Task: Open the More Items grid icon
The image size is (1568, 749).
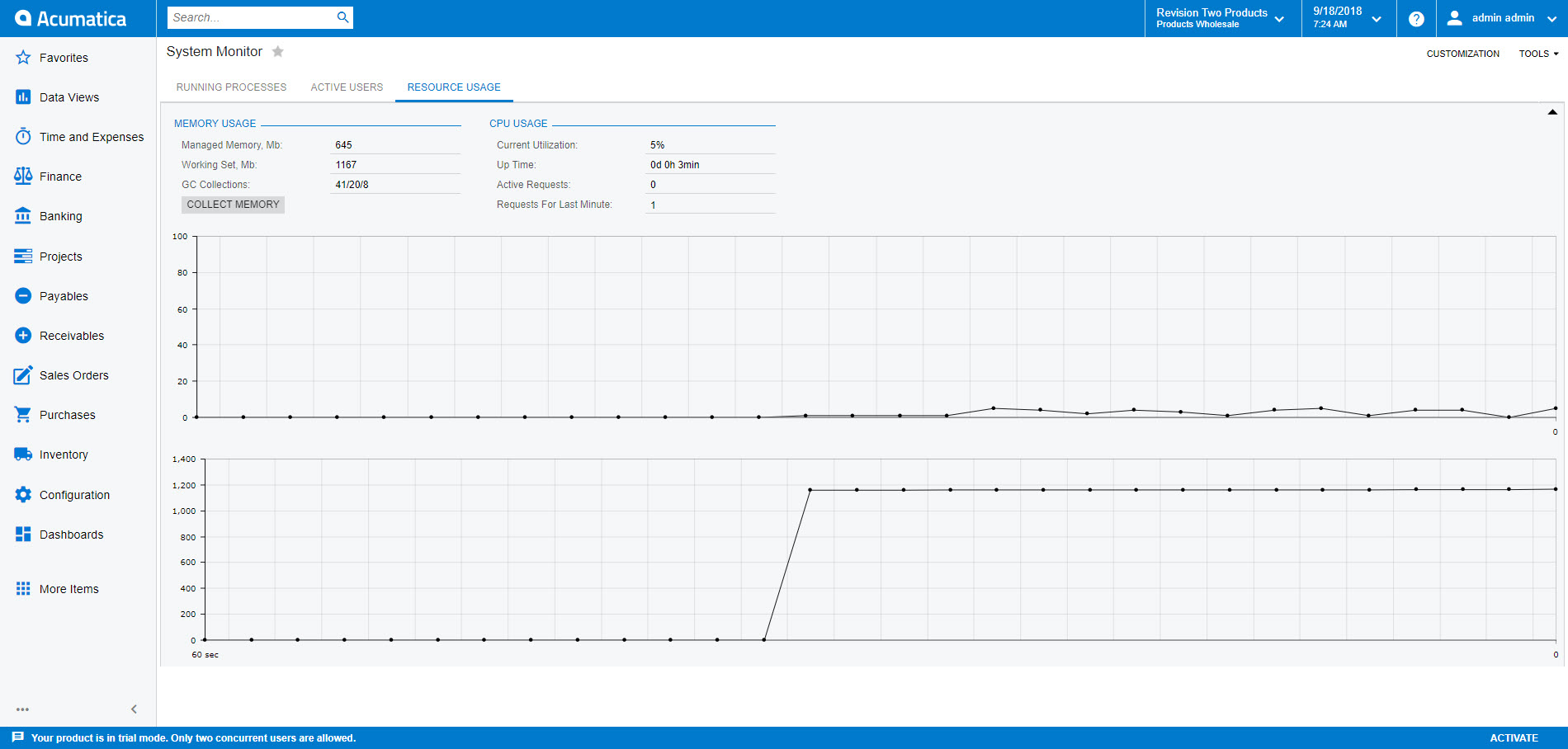Action: (23, 588)
